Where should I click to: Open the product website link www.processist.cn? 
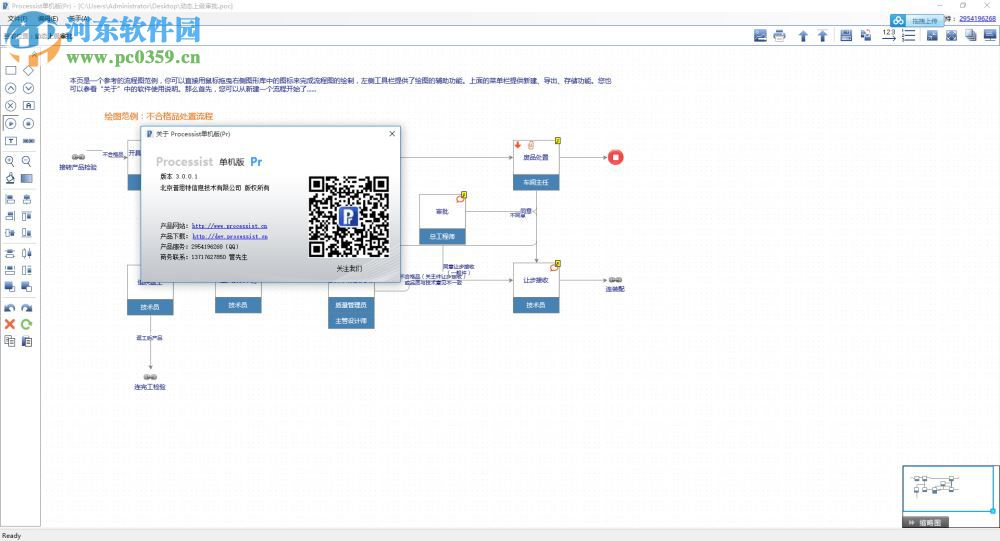click(x=230, y=226)
